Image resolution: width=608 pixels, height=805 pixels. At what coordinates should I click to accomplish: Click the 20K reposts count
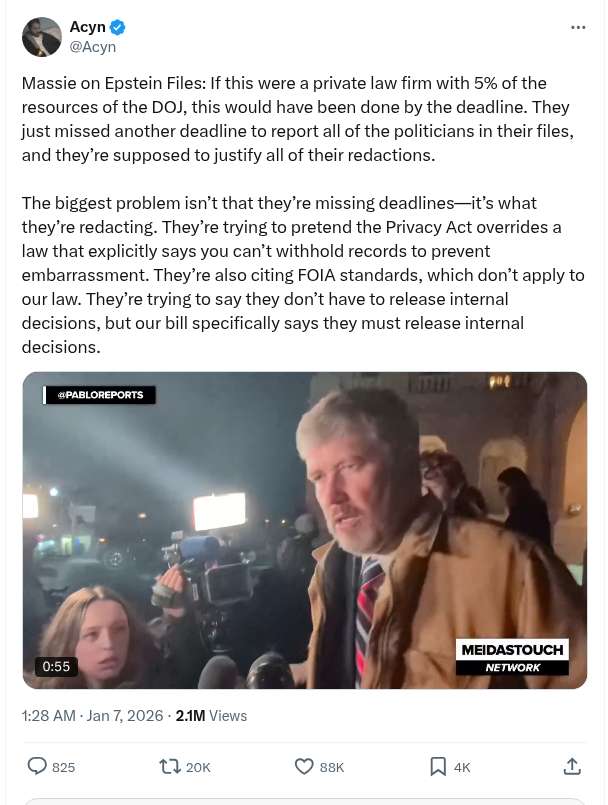pyautogui.click(x=198, y=768)
